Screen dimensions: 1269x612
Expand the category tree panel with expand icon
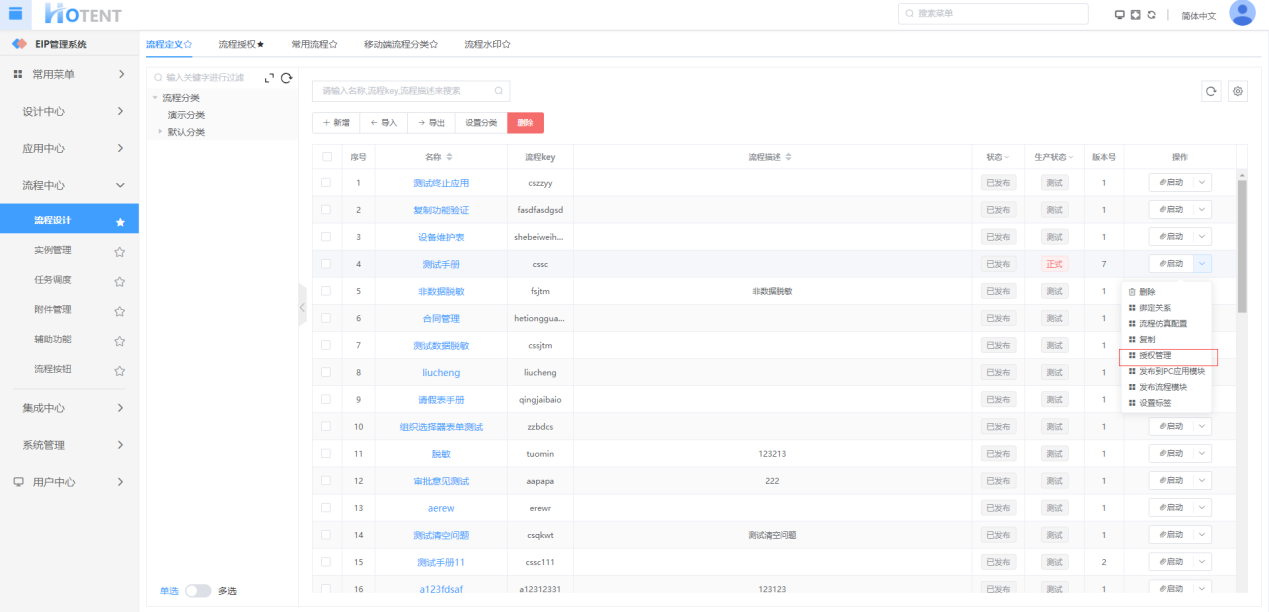(269, 78)
